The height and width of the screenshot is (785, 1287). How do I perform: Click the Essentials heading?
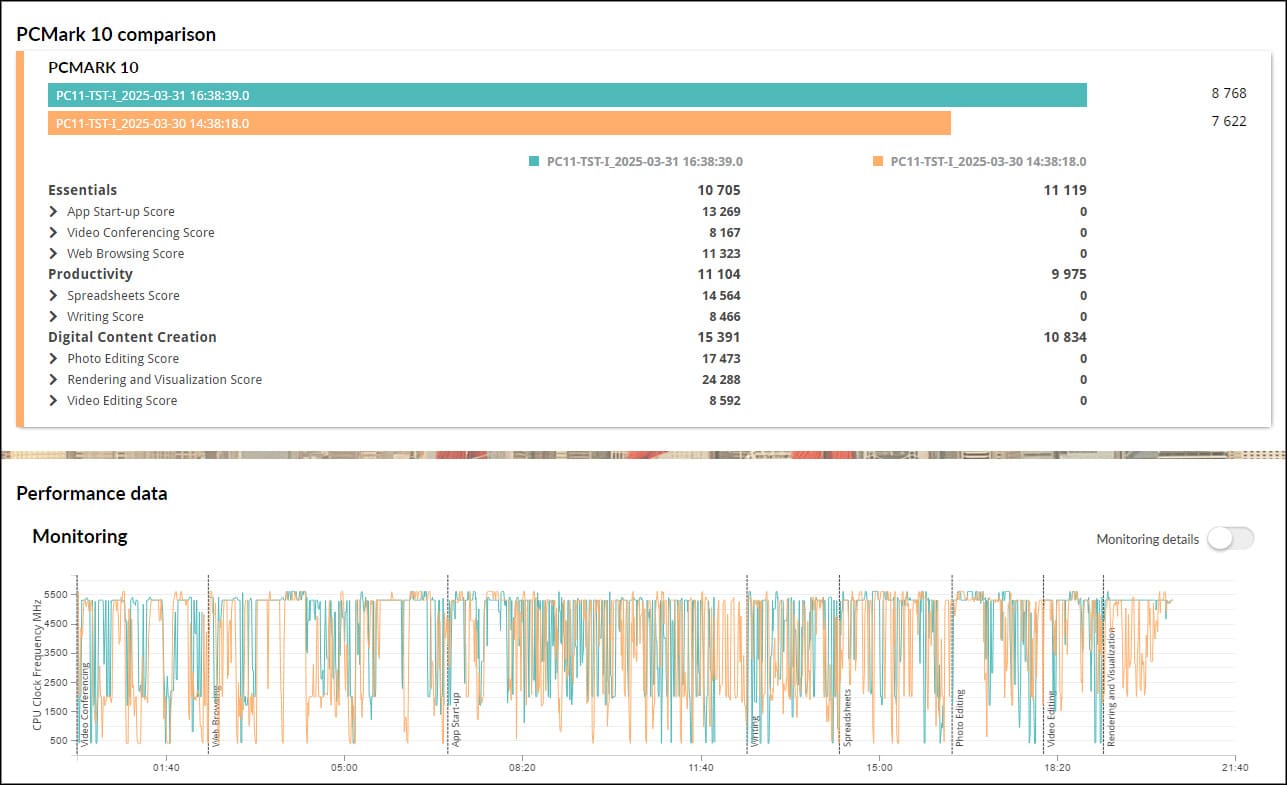pos(82,190)
